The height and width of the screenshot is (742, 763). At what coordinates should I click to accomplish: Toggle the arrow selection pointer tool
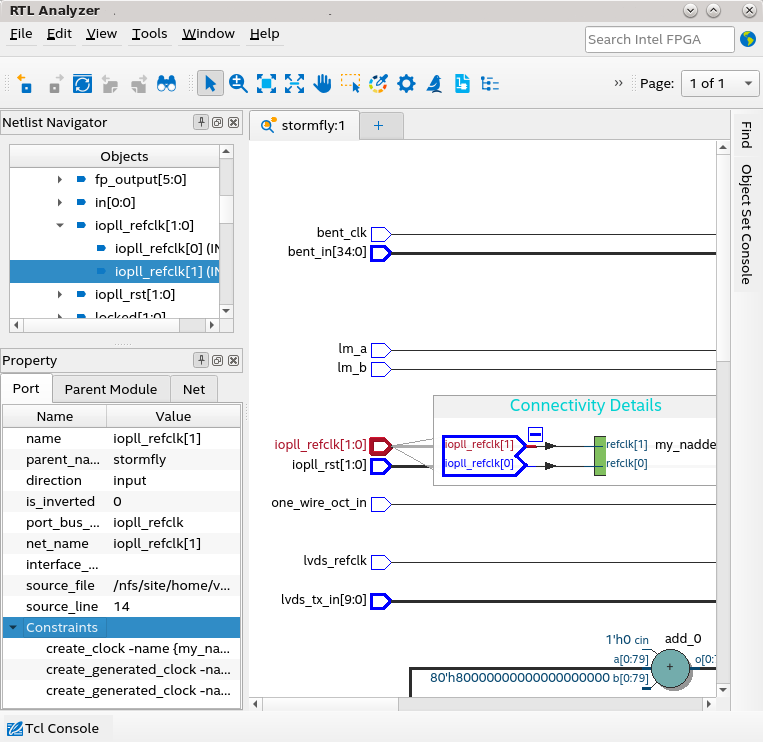[x=210, y=84]
